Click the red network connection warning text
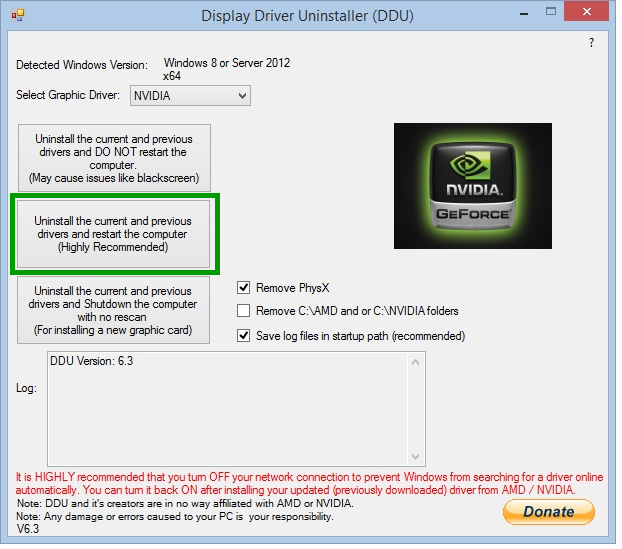 click(309, 483)
